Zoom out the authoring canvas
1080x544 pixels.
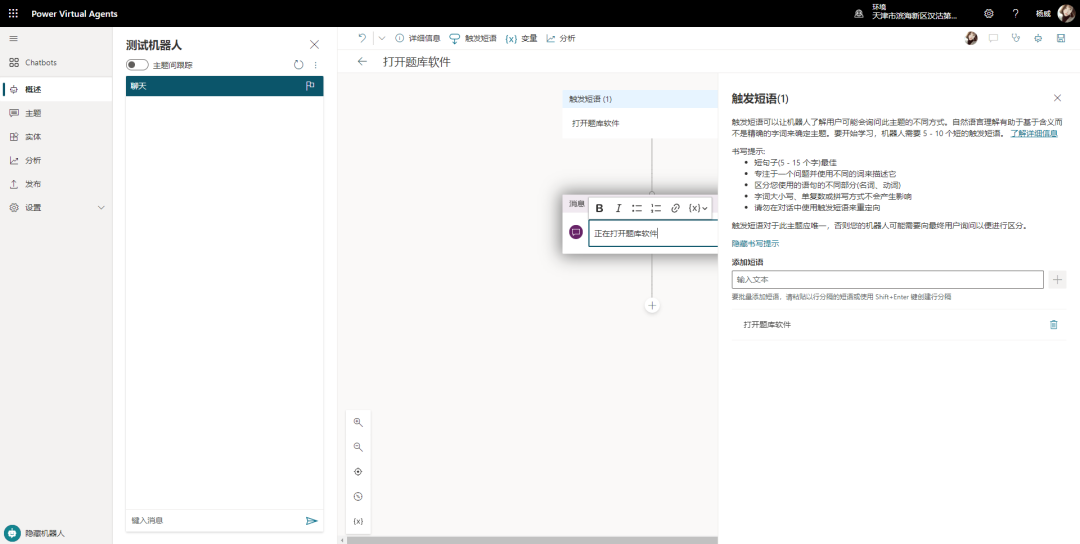[x=358, y=447]
